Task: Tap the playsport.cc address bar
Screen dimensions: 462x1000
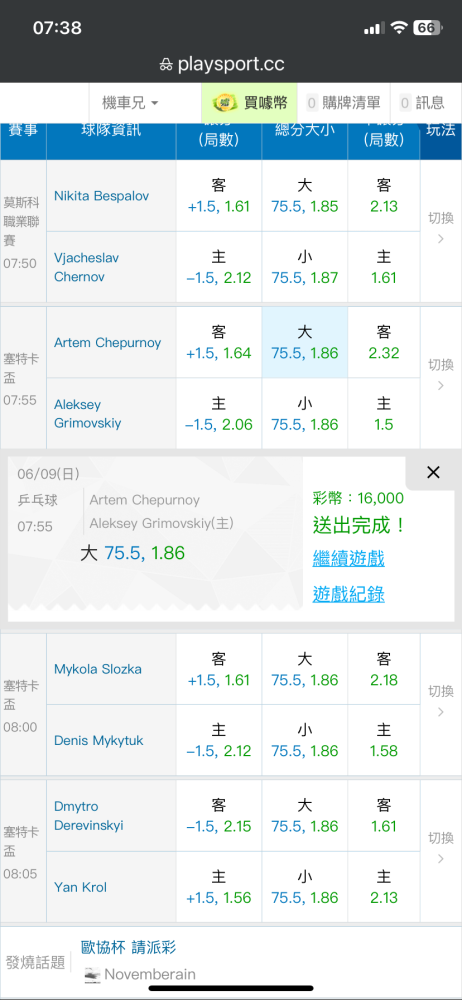Action: [231, 64]
